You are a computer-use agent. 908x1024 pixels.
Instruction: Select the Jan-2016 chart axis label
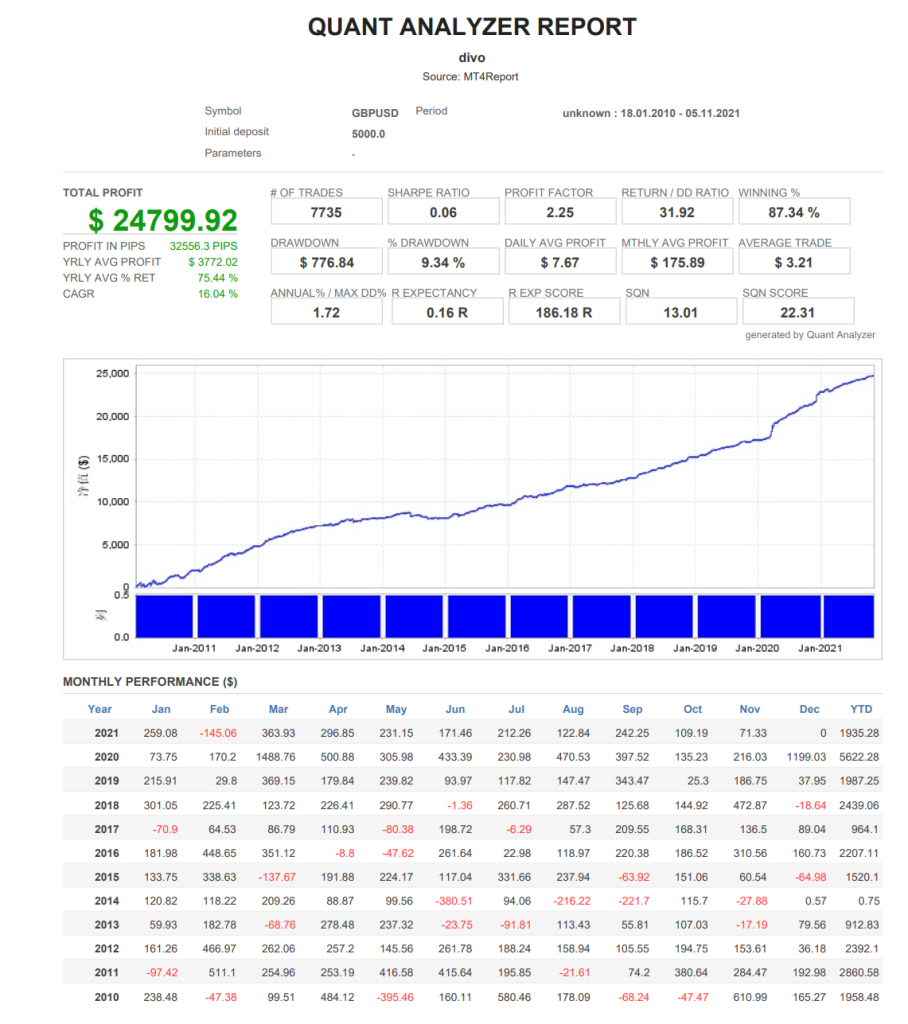pyautogui.click(x=507, y=648)
